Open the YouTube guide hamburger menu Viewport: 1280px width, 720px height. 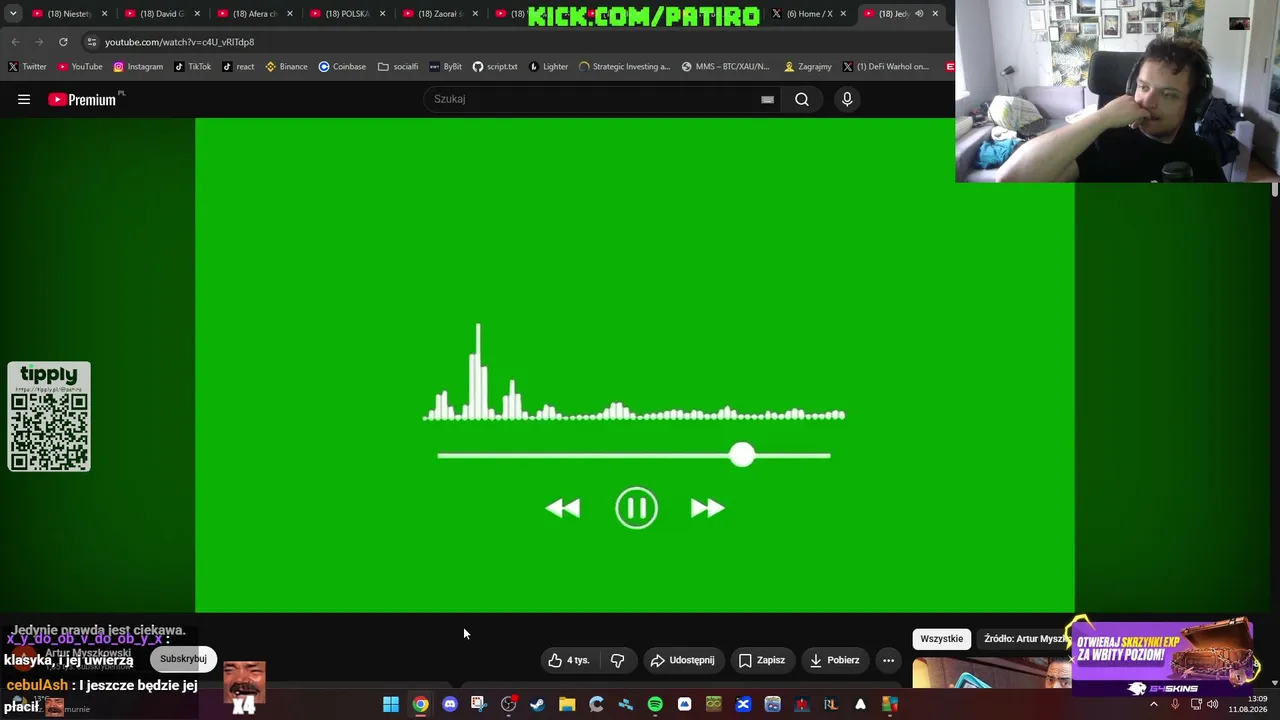[x=24, y=99]
